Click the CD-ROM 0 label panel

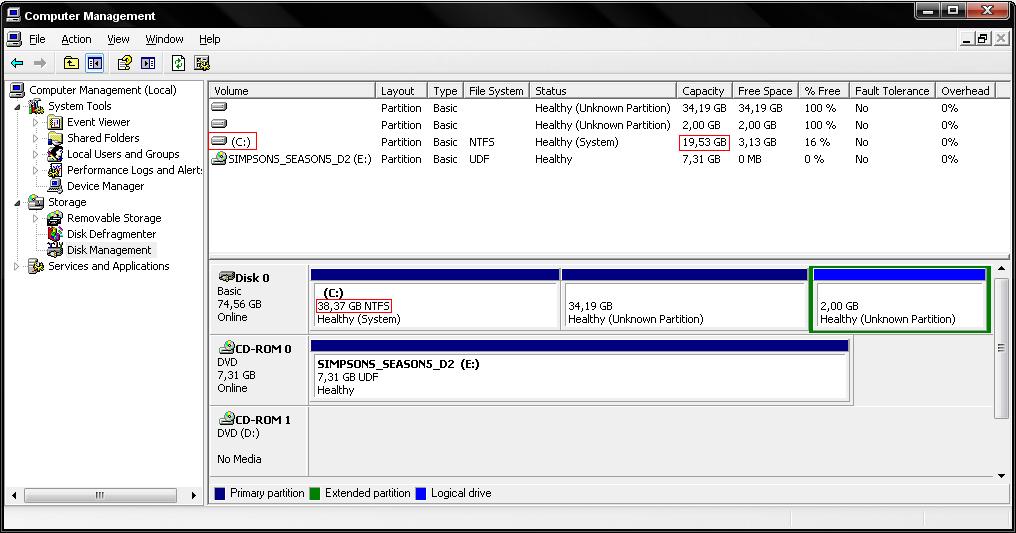[x=259, y=369]
